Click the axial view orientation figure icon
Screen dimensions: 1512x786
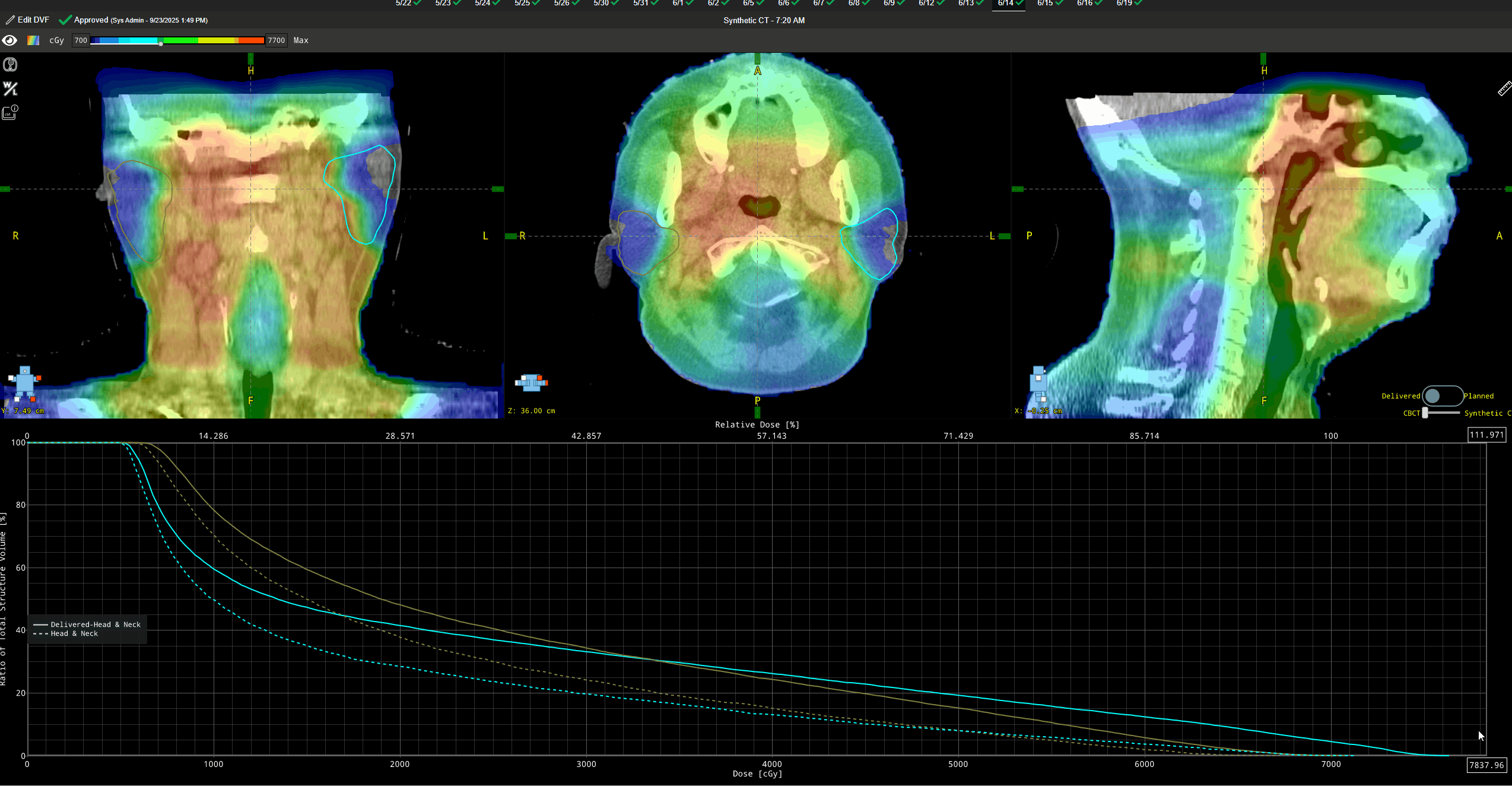click(531, 382)
